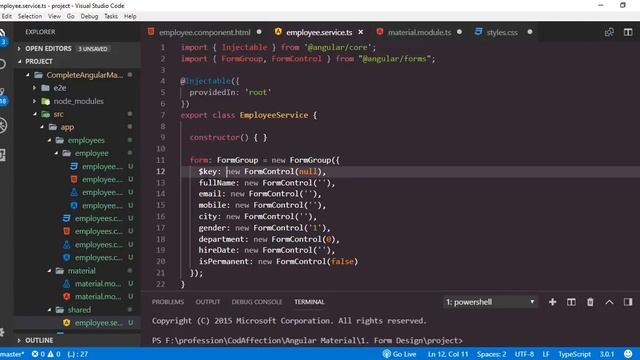Switch to employee.component.html tab
The width and height of the screenshot is (640, 360).
(x=204, y=32)
